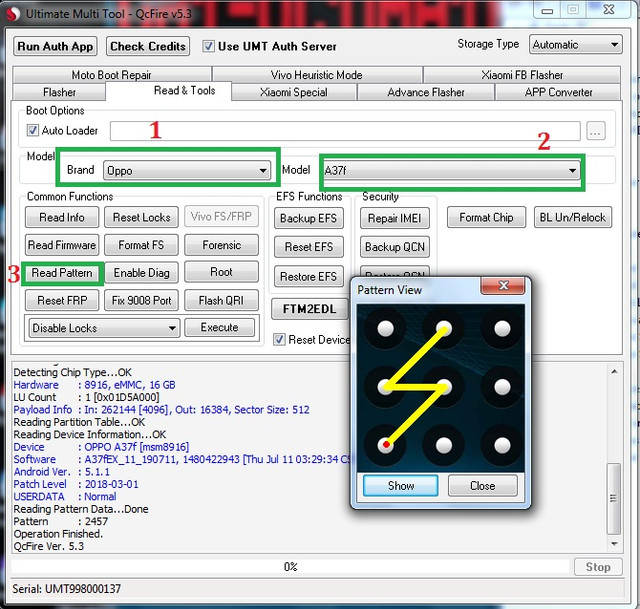Click Close in Pattern View dialog
640x609 pixels.
(482, 486)
